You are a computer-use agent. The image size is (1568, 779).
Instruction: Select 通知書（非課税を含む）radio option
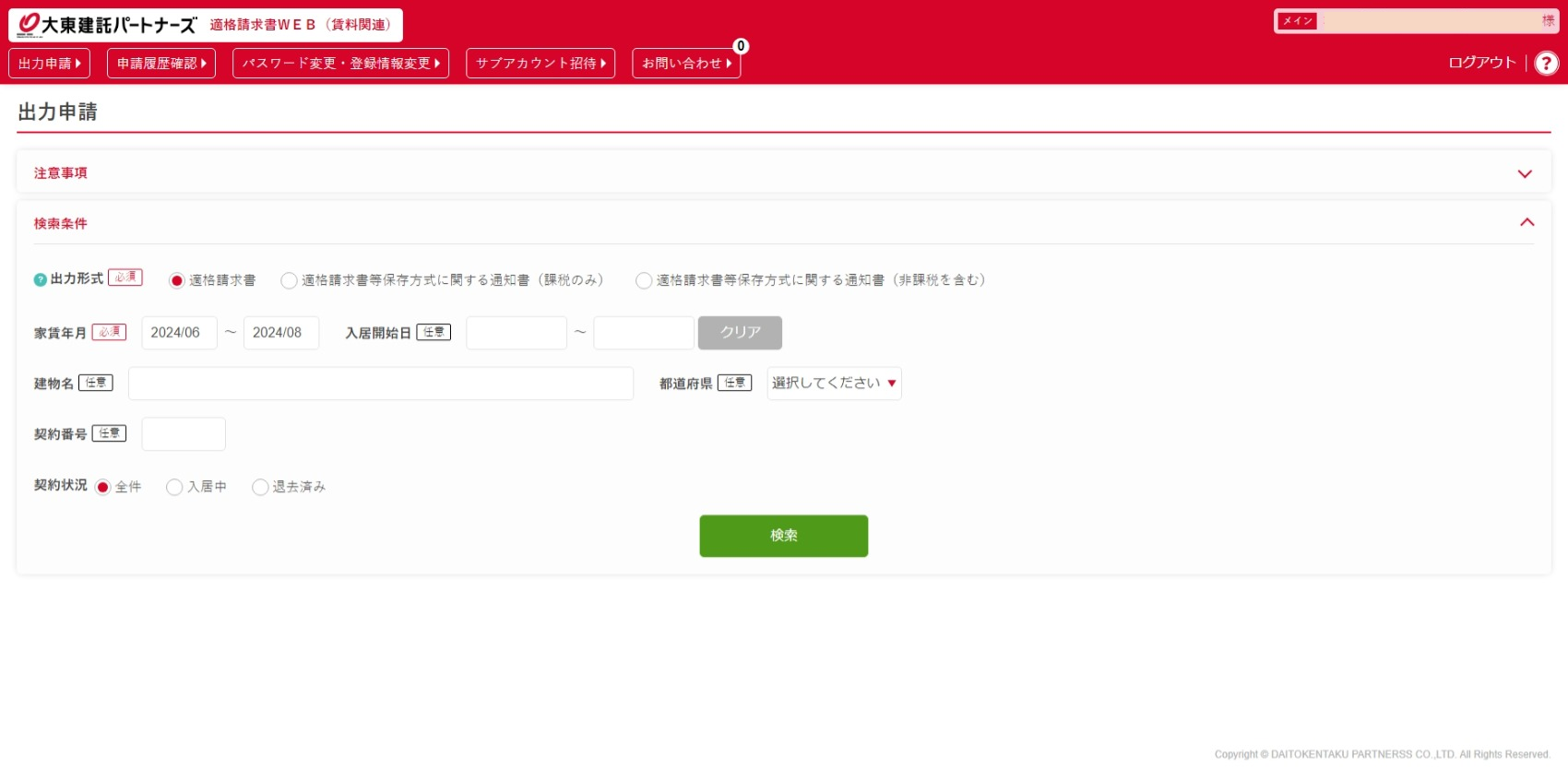(644, 280)
